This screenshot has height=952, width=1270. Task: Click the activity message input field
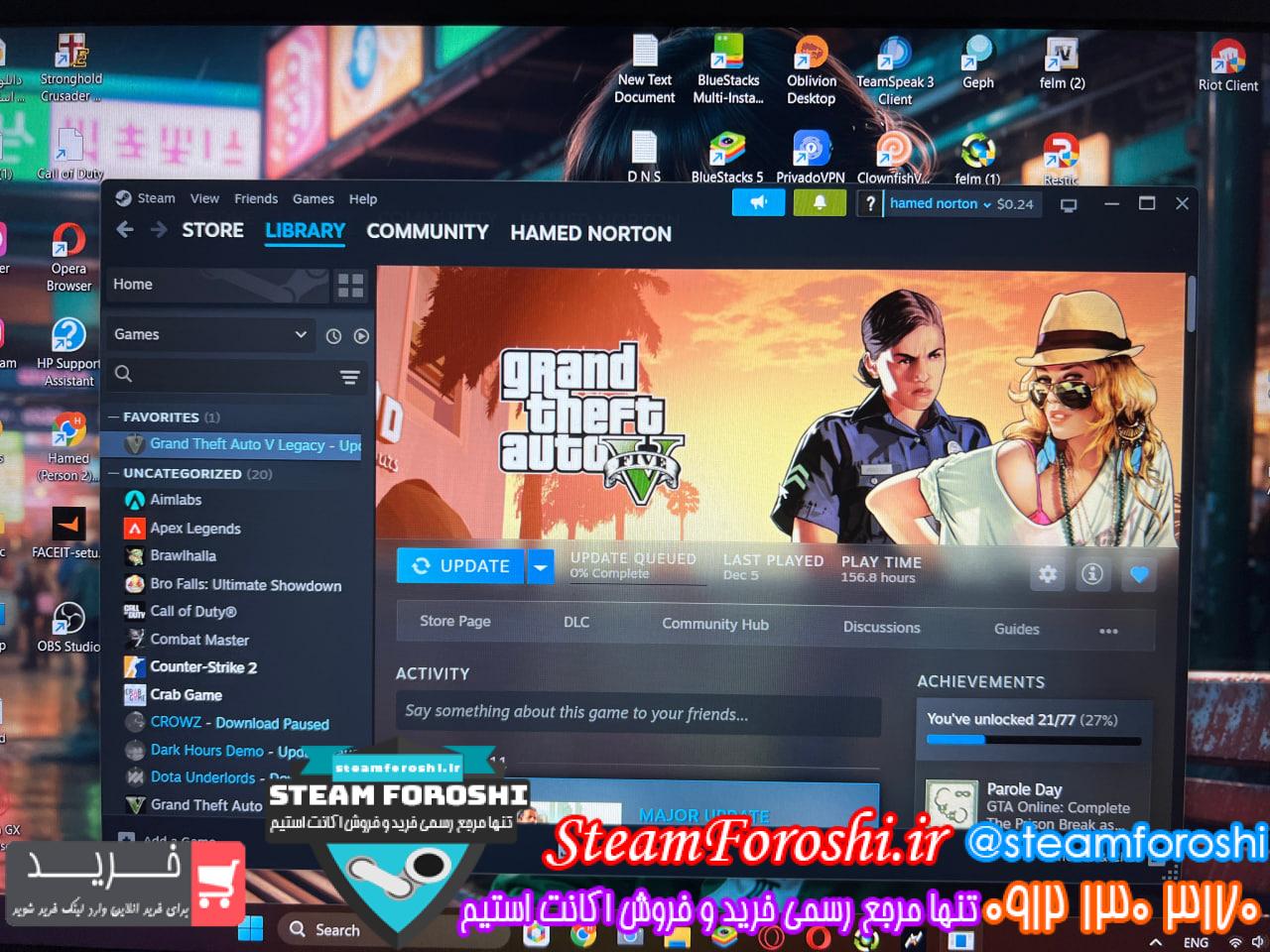[x=637, y=714]
